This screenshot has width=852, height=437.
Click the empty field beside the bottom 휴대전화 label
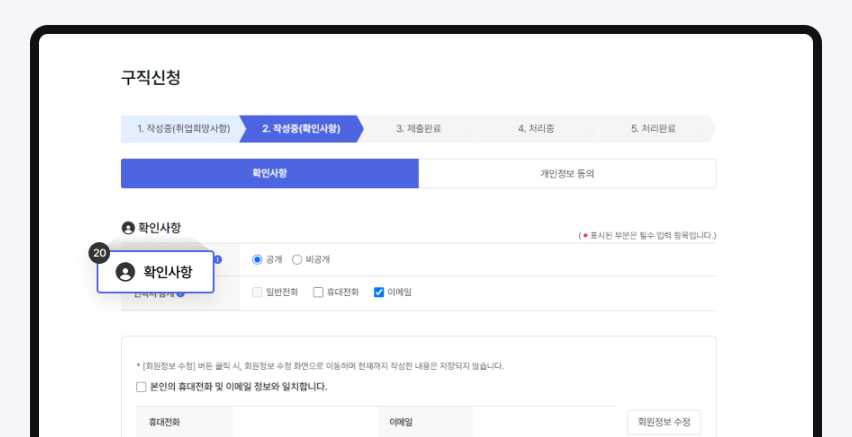point(305,422)
